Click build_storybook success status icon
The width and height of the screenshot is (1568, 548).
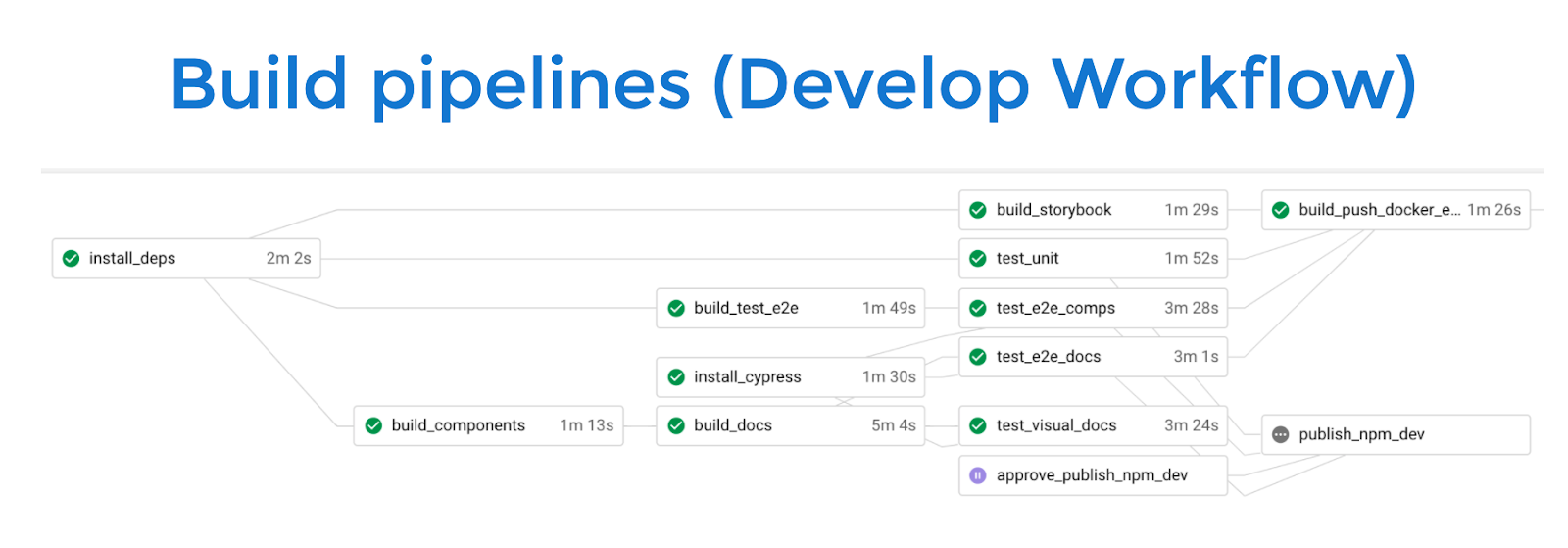977,210
